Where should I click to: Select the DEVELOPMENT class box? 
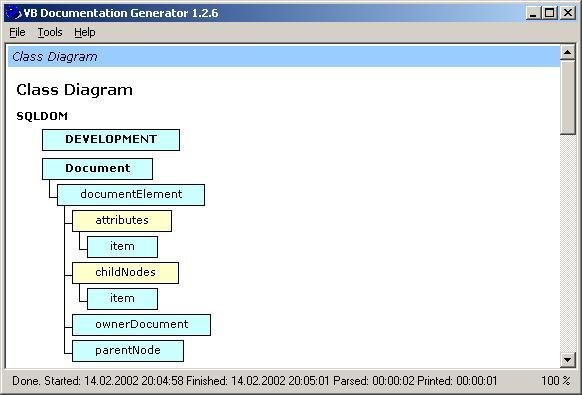pos(111,140)
